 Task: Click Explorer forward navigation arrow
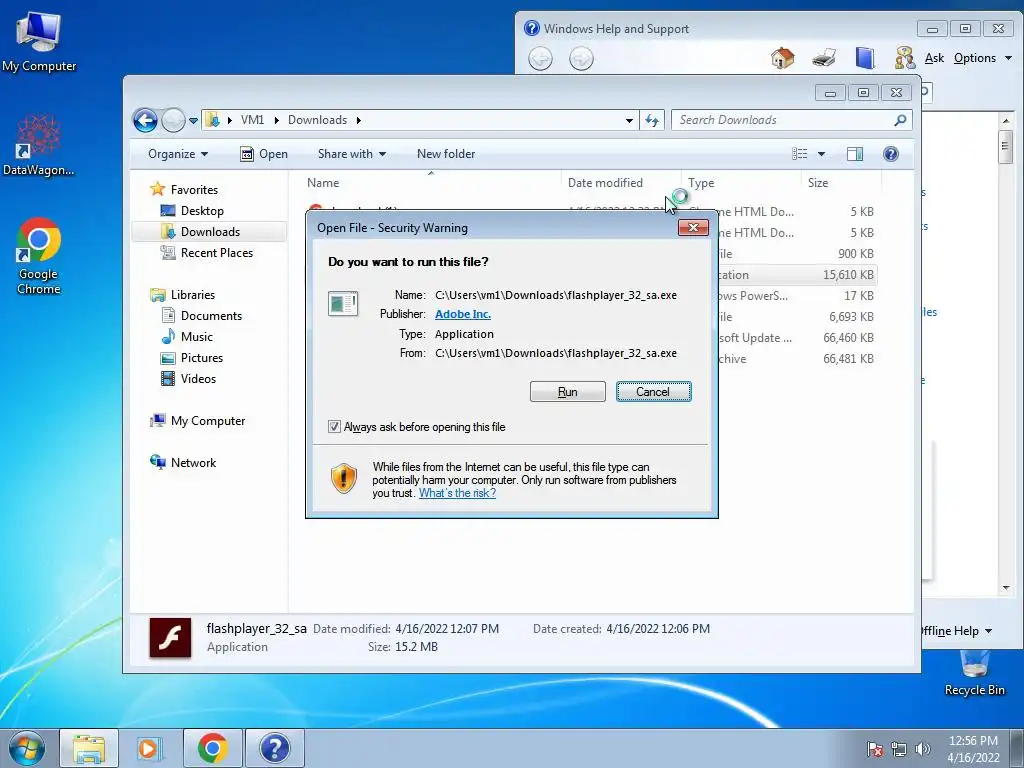173,120
